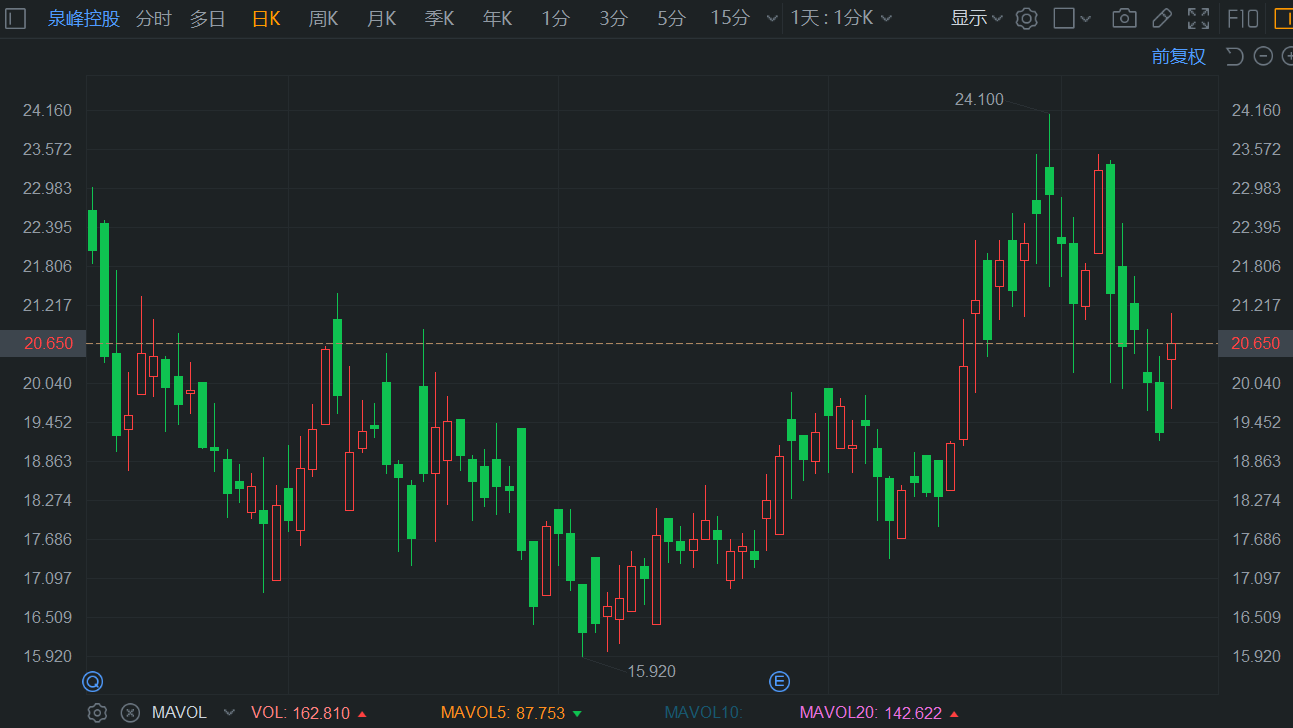Click the 前复权 adjustment link
1293x728 pixels.
click(x=1178, y=56)
